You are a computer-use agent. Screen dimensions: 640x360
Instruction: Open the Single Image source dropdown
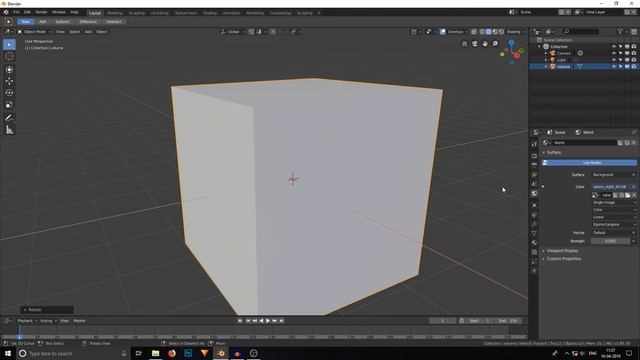click(614, 202)
